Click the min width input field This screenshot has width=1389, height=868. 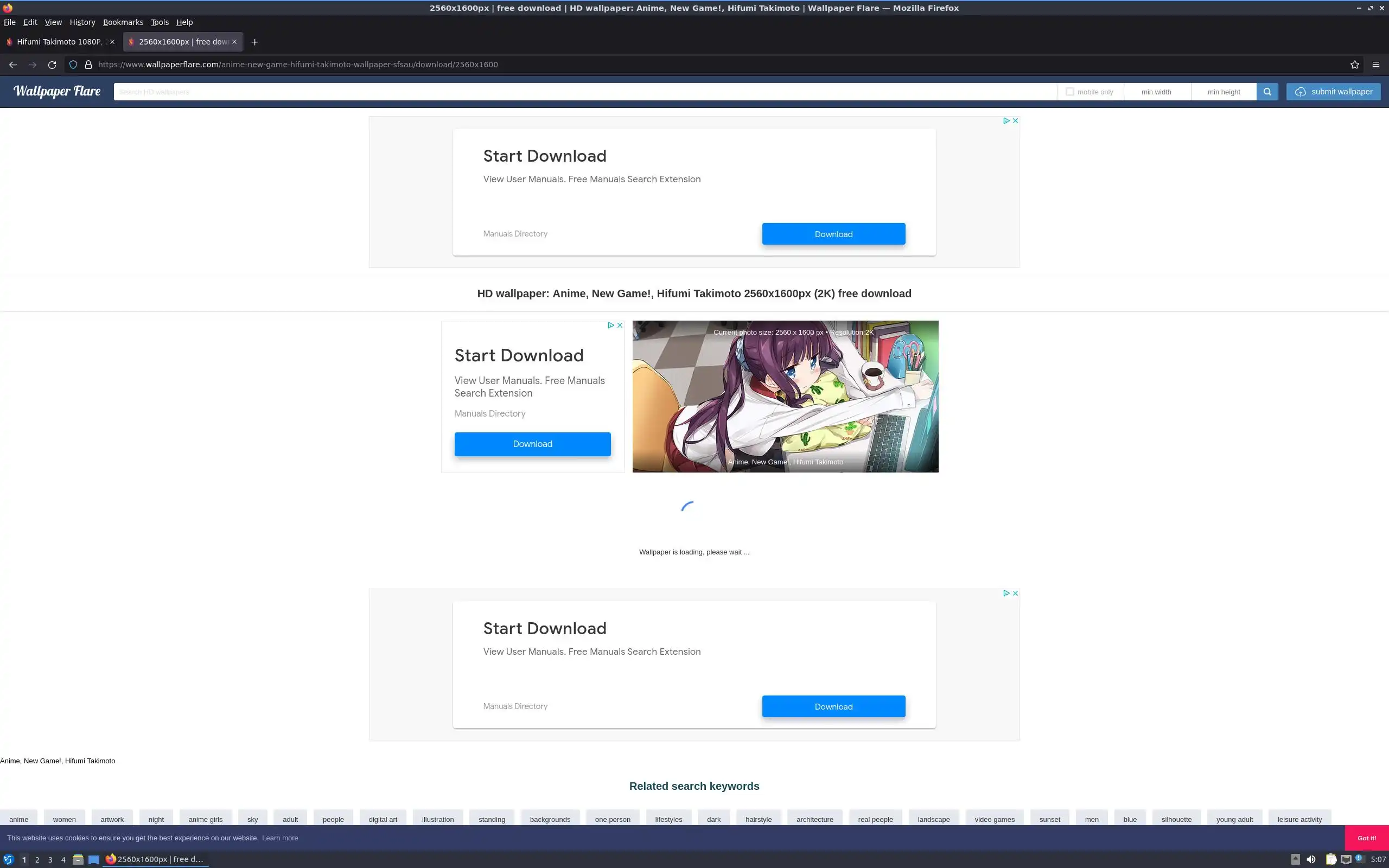click(1156, 92)
